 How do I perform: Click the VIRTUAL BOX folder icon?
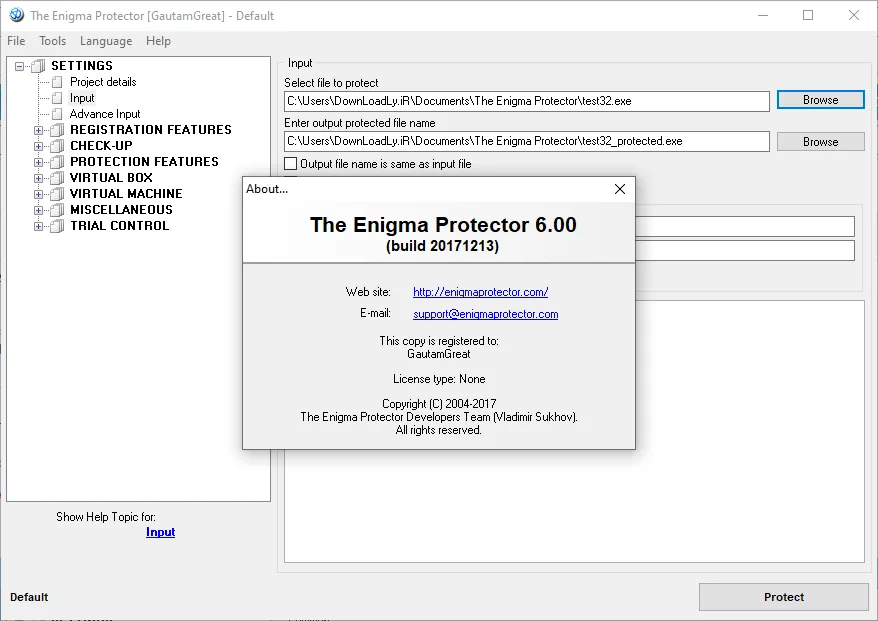tap(57, 178)
